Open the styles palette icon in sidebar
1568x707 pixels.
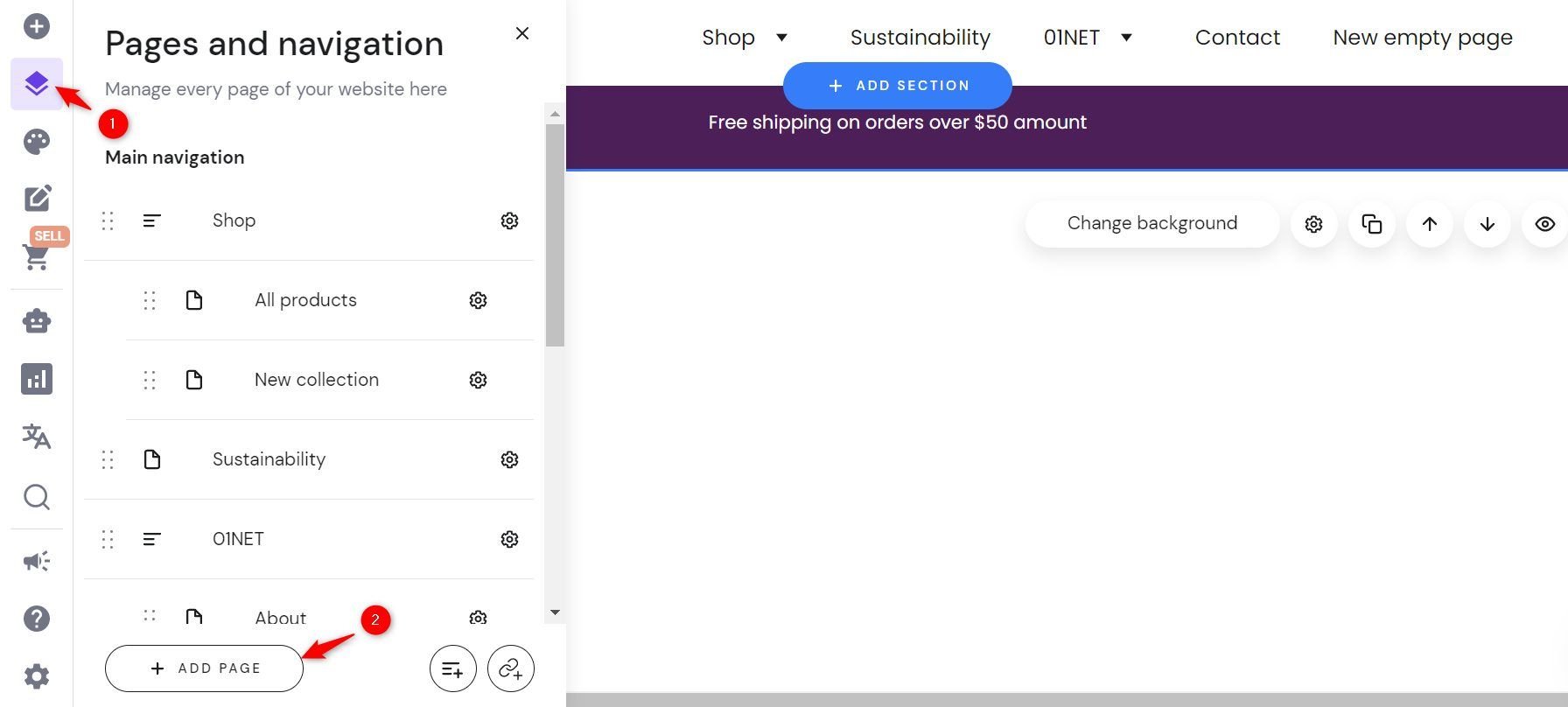pyautogui.click(x=37, y=142)
